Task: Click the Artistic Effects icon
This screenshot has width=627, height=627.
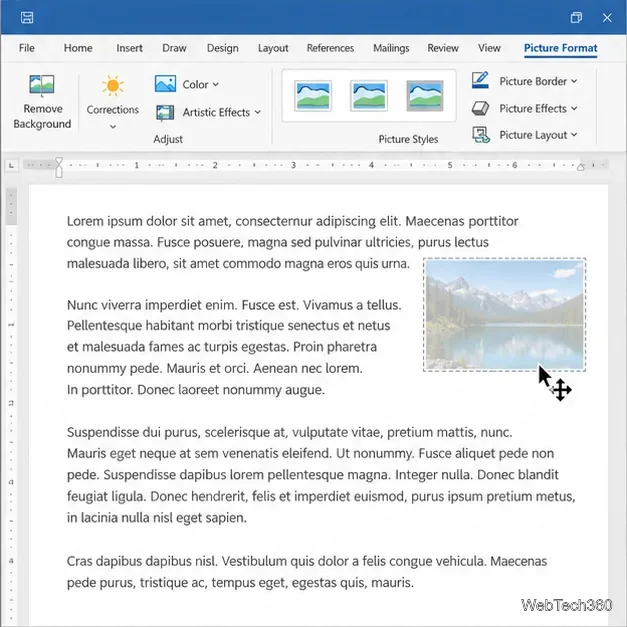Action: pos(165,112)
